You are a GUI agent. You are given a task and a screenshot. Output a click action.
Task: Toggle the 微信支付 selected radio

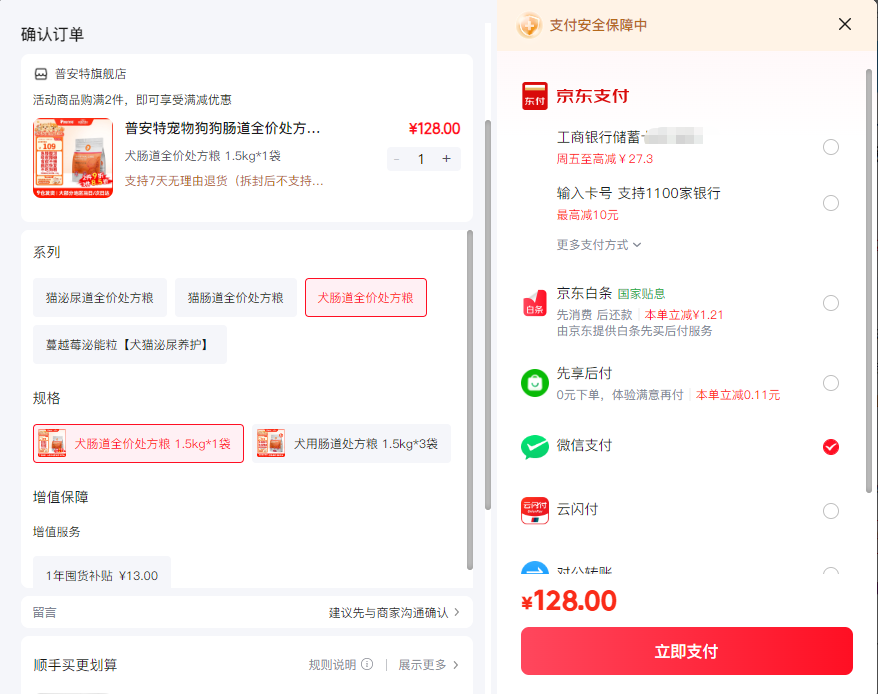831,447
